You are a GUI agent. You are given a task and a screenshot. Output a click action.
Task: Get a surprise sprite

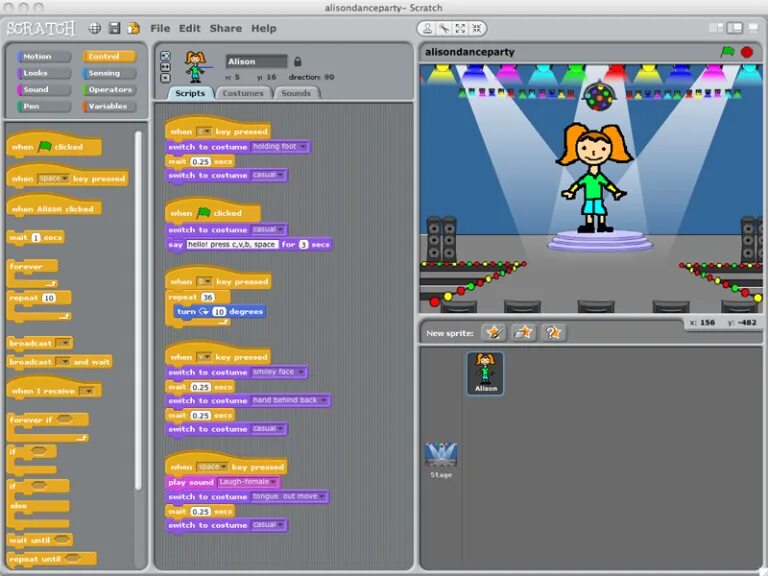point(553,333)
